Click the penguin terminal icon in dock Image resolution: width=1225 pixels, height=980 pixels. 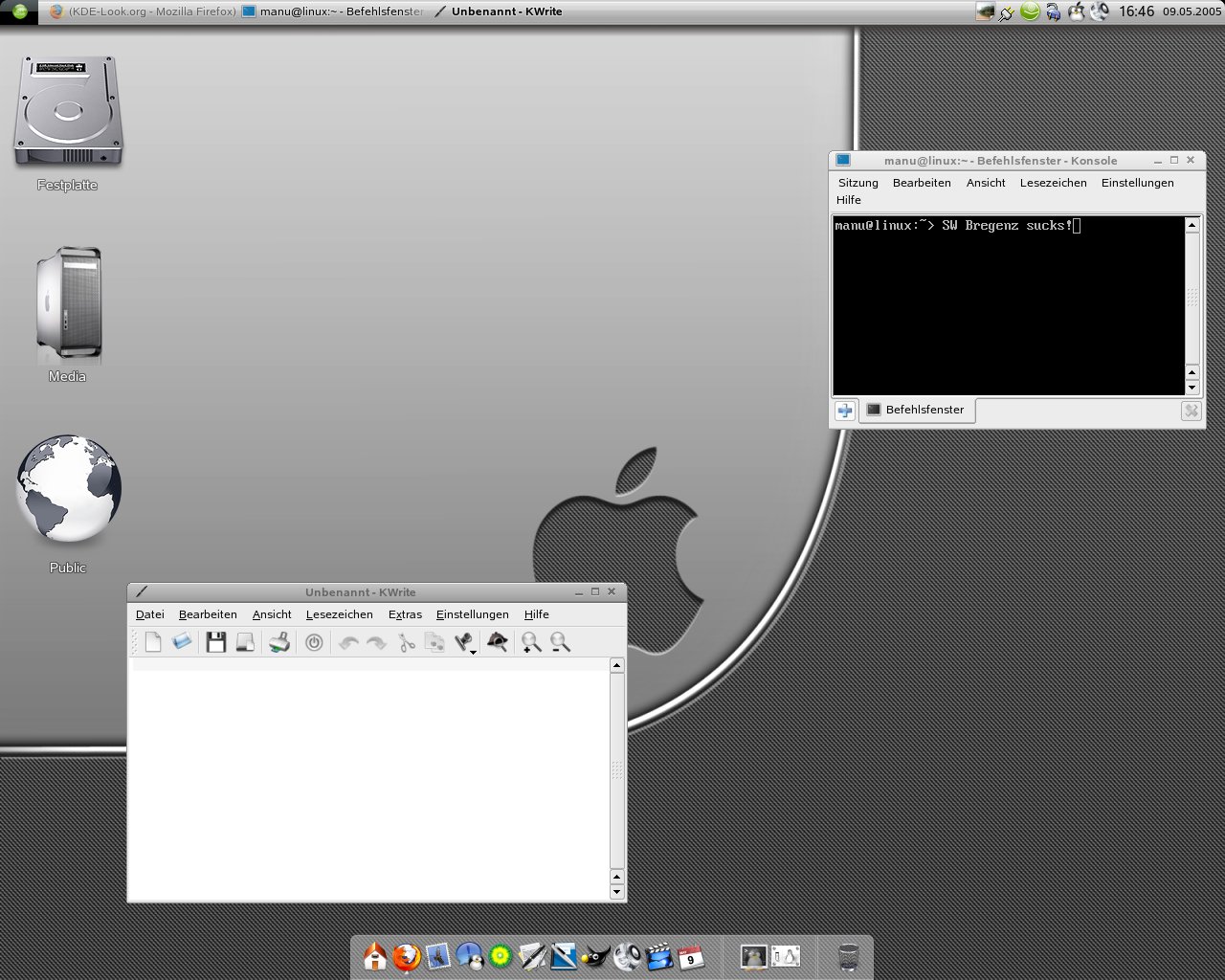tap(754, 955)
